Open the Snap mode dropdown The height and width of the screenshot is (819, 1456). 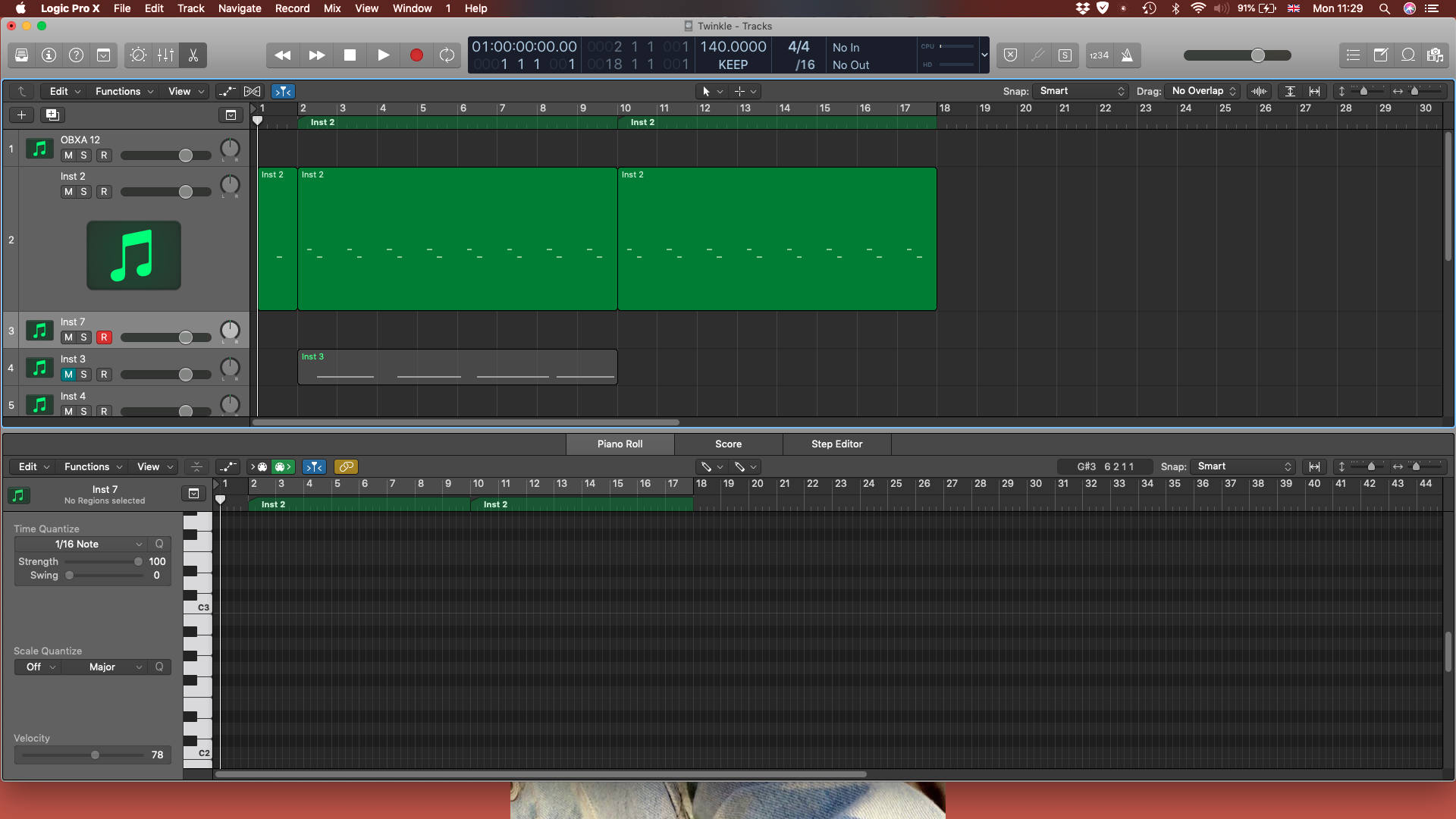click(x=1081, y=91)
